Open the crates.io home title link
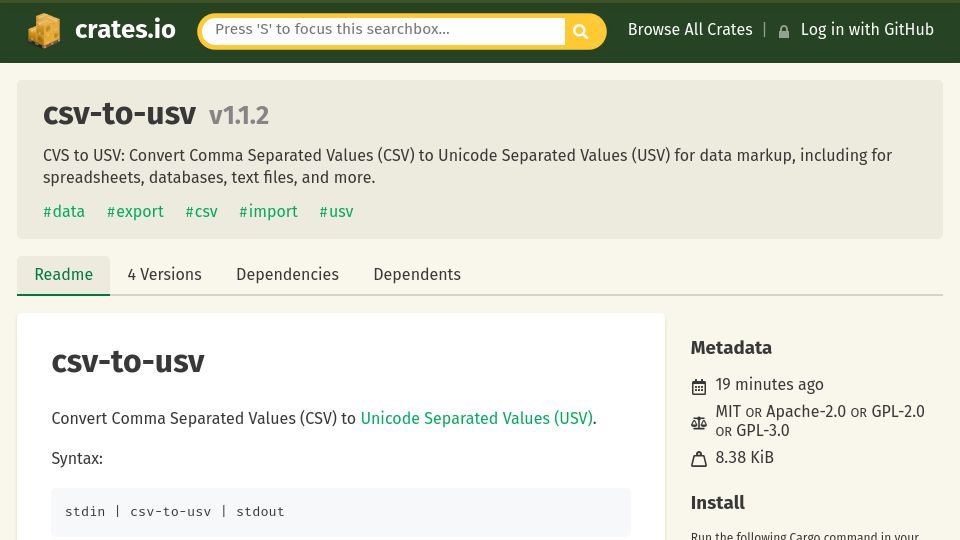 (x=125, y=29)
